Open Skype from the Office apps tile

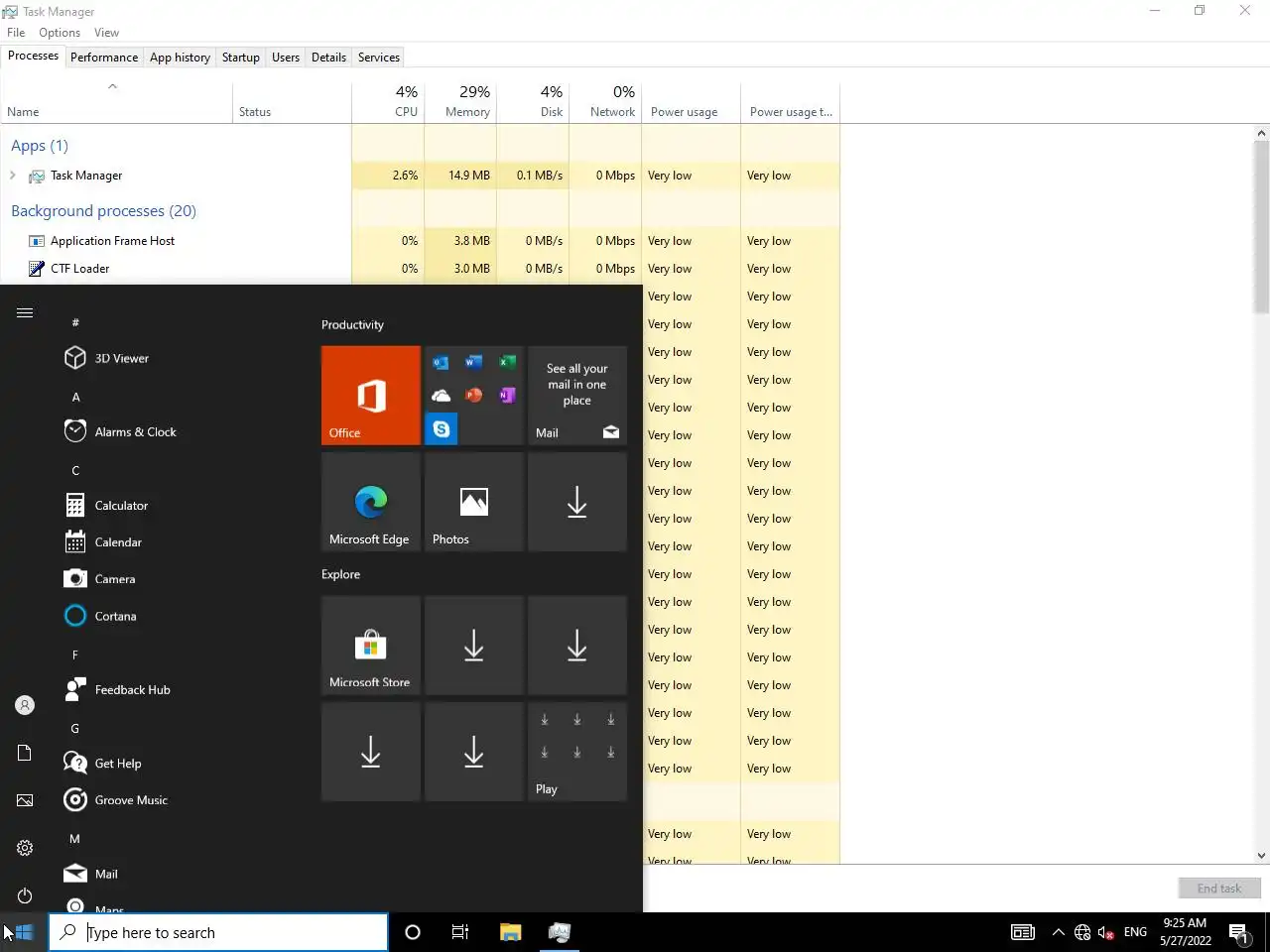click(442, 428)
